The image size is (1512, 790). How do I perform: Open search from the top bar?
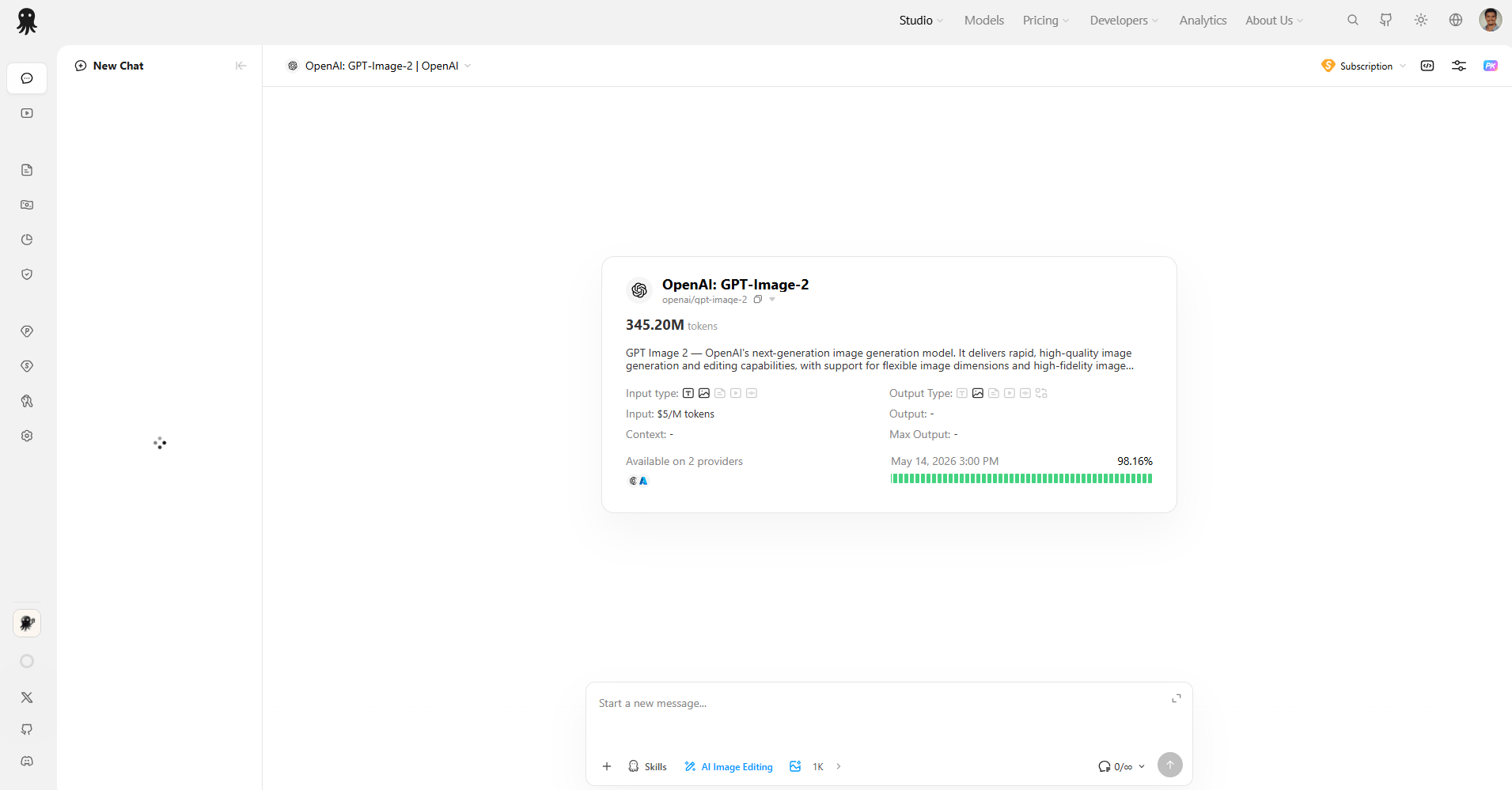click(x=1353, y=21)
